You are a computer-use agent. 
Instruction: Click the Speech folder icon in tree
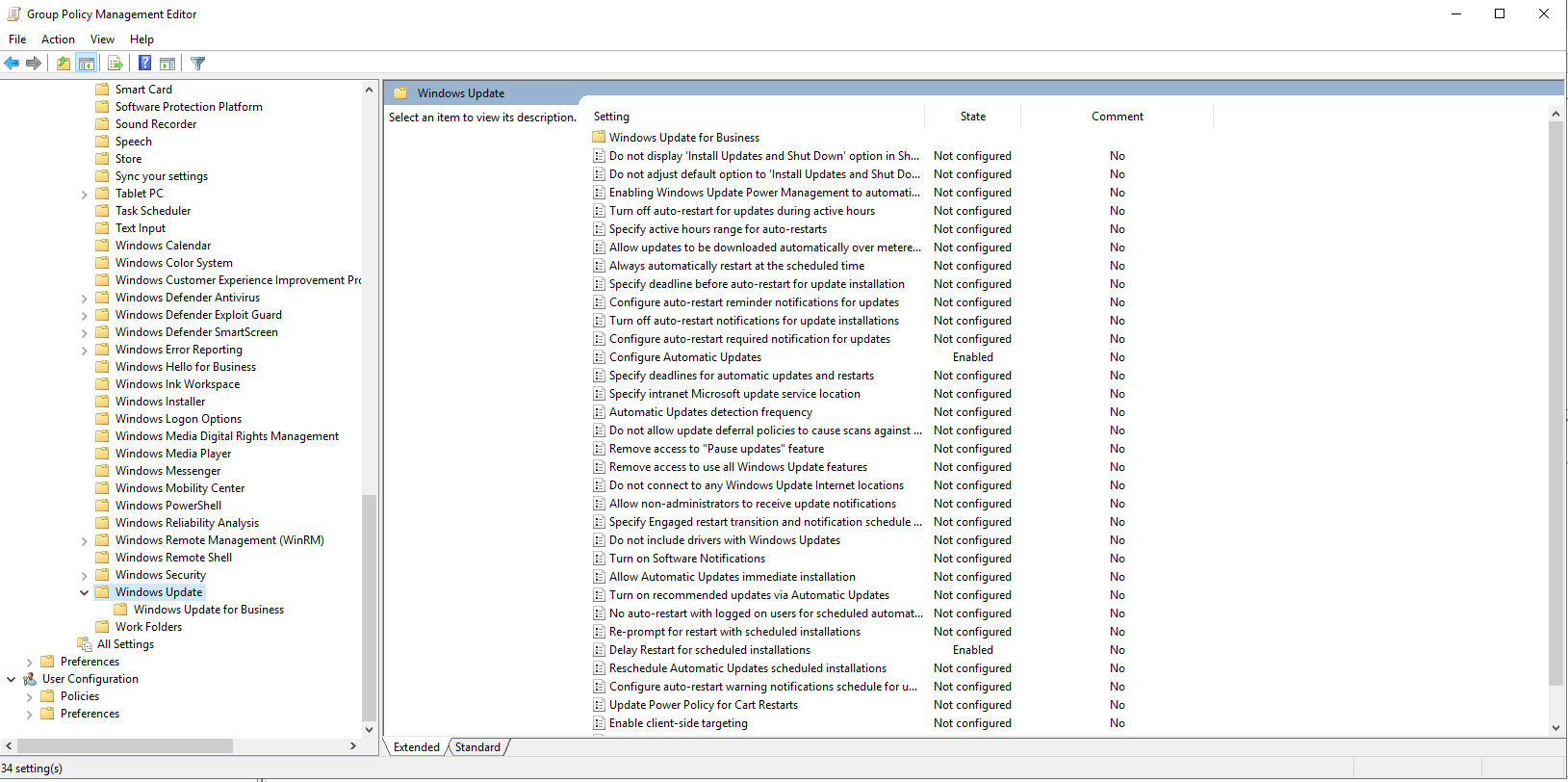pos(102,142)
